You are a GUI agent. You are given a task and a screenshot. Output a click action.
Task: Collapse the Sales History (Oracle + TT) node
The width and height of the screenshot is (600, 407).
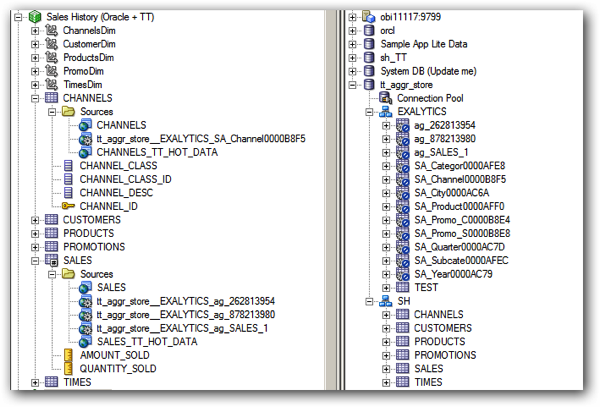coord(18,17)
